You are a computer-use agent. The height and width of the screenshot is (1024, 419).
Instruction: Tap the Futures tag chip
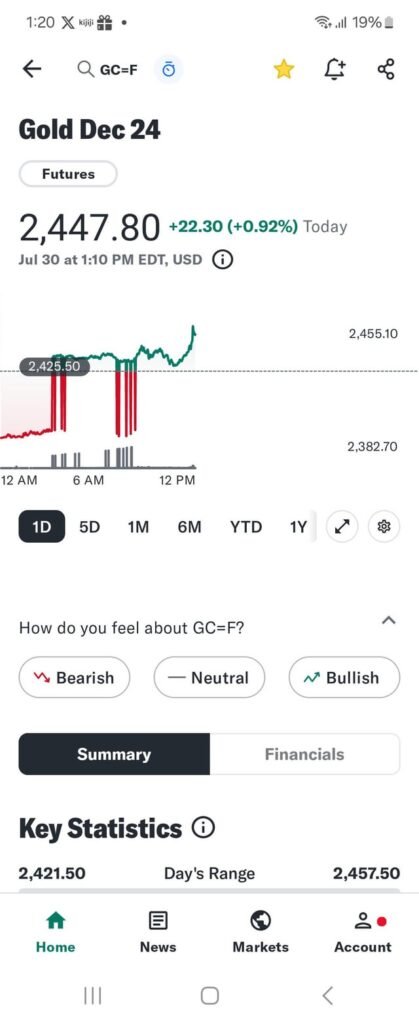[x=69, y=174]
